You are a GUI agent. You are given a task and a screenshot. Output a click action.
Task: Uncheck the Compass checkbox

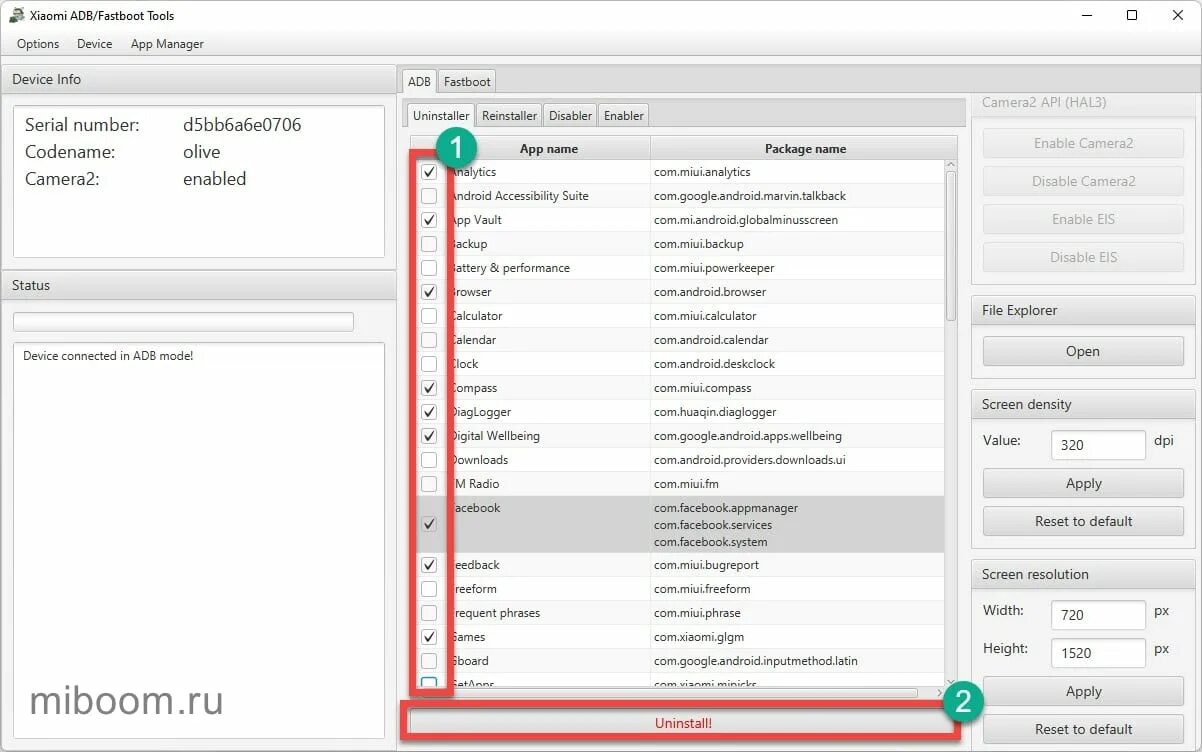429,388
